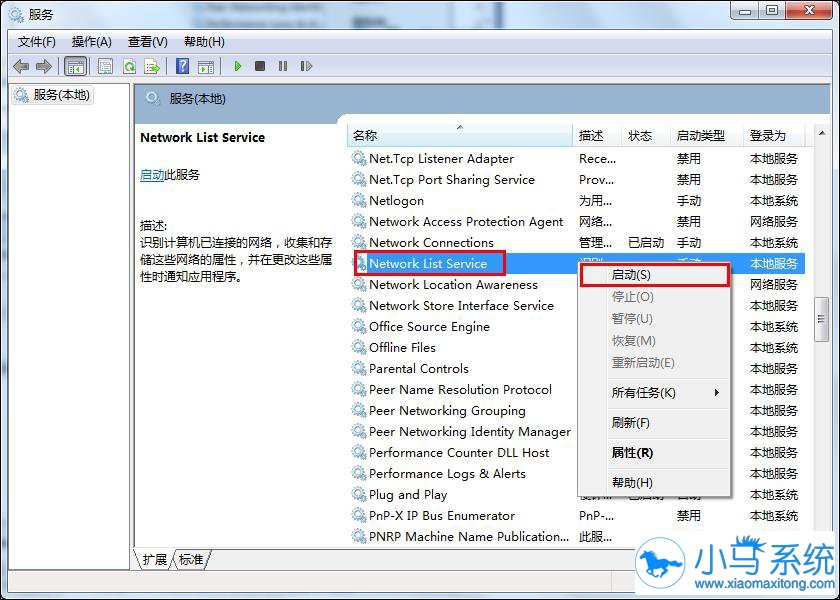The width and height of the screenshot is (840, 600).
Task: Sort by the 启动类型 column header
Action: 707,136
